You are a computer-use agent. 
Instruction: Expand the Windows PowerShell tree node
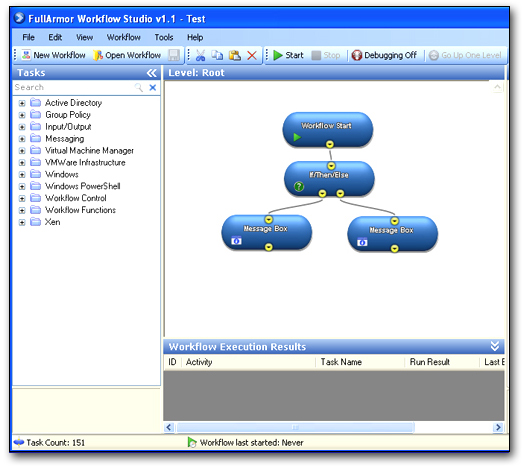[22, 187]
